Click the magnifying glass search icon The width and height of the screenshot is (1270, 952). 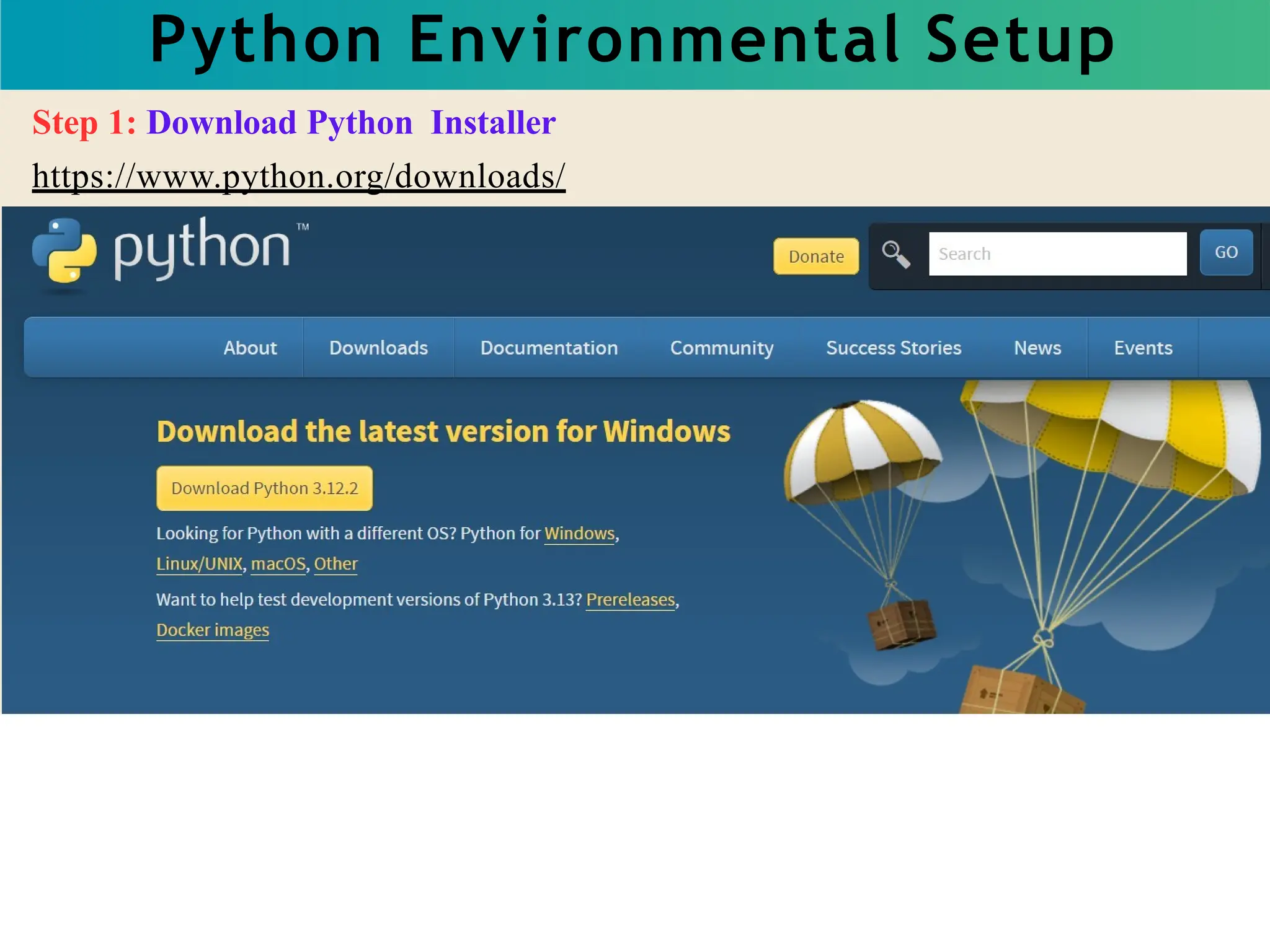895,254
